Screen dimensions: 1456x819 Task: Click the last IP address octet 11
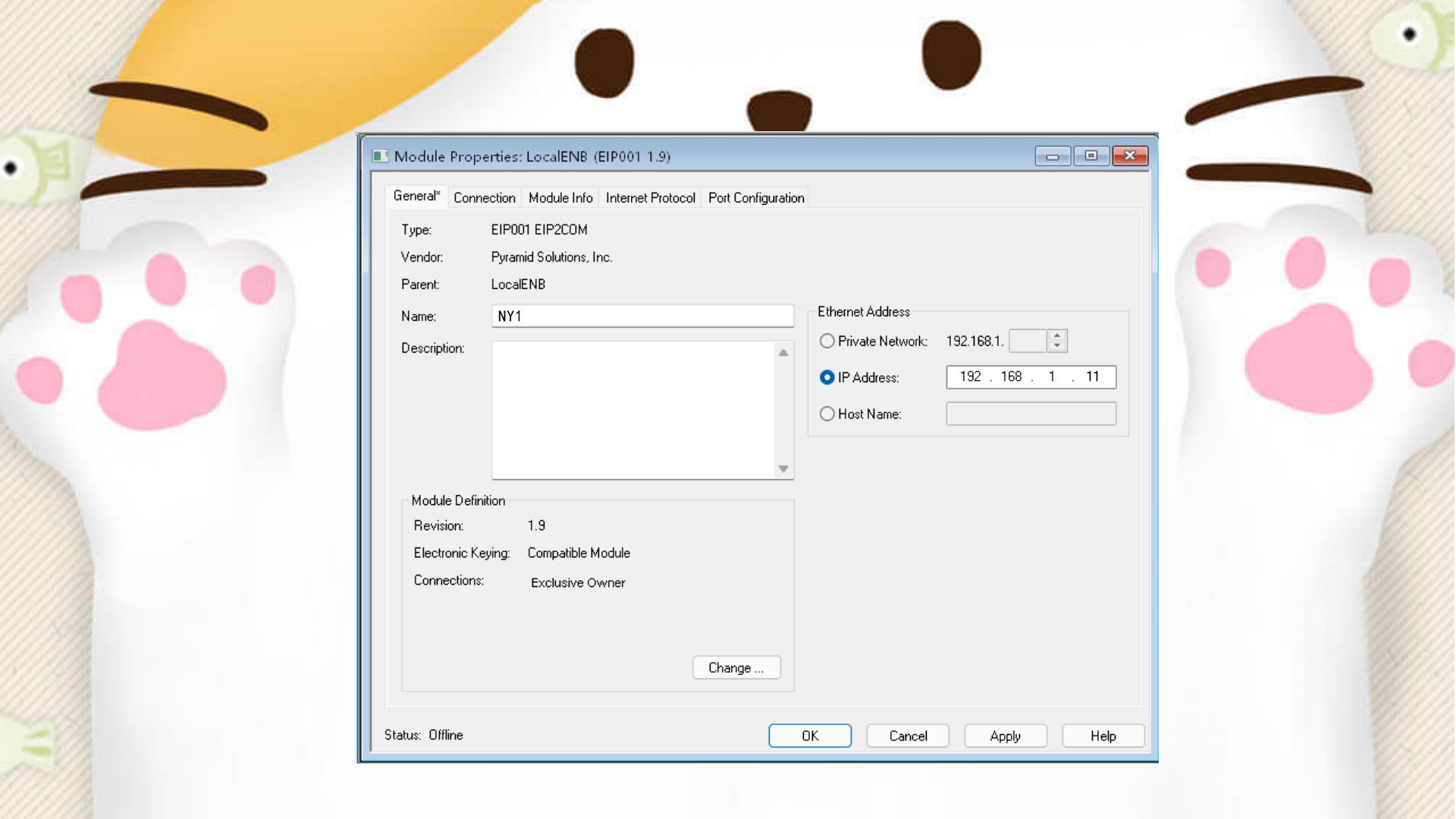tap(1092, 377)
